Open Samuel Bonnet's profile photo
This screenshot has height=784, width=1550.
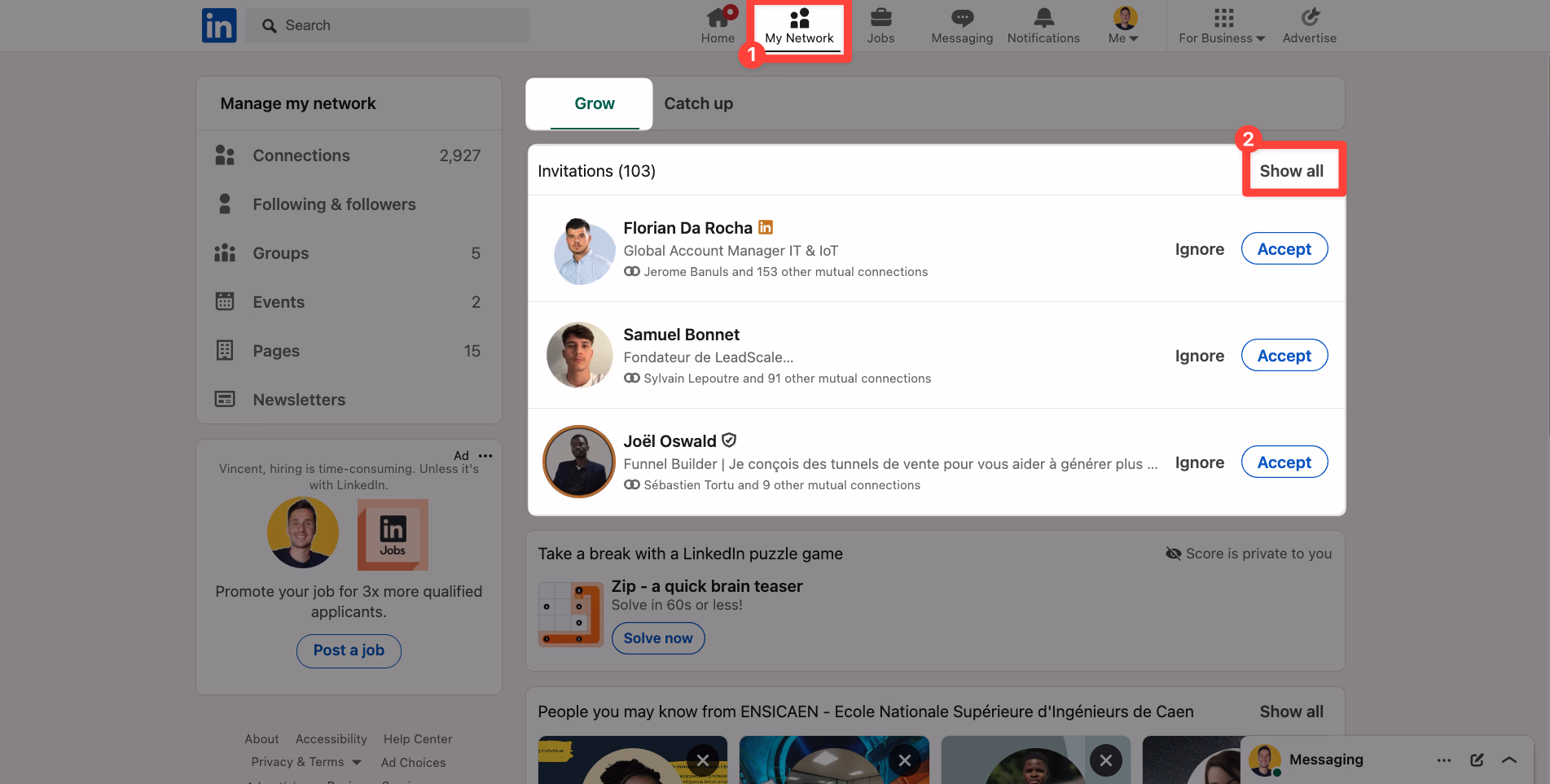click(579, 355)
